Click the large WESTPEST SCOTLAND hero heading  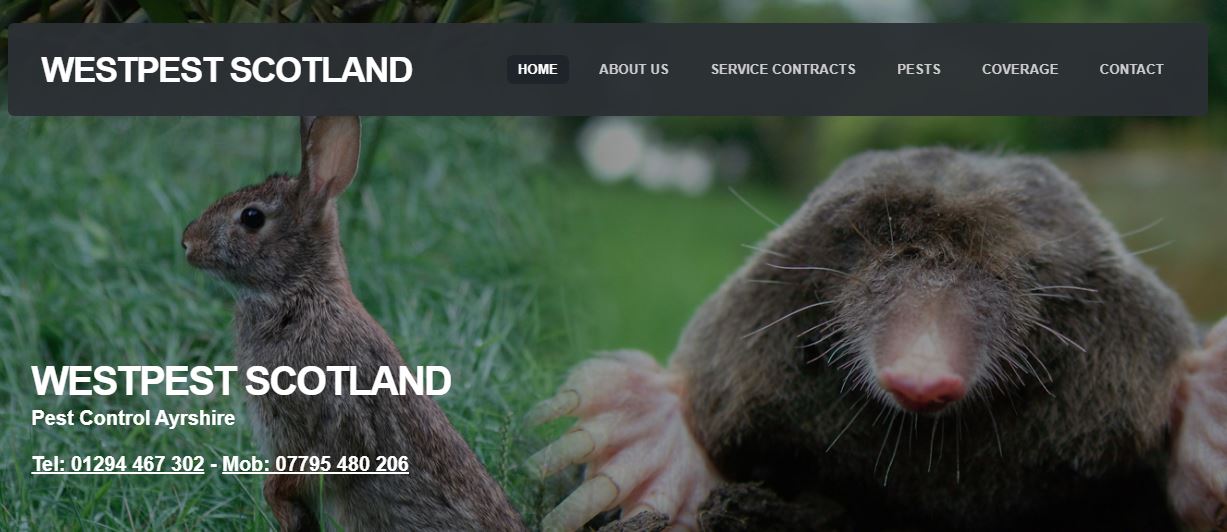(241, 381)
